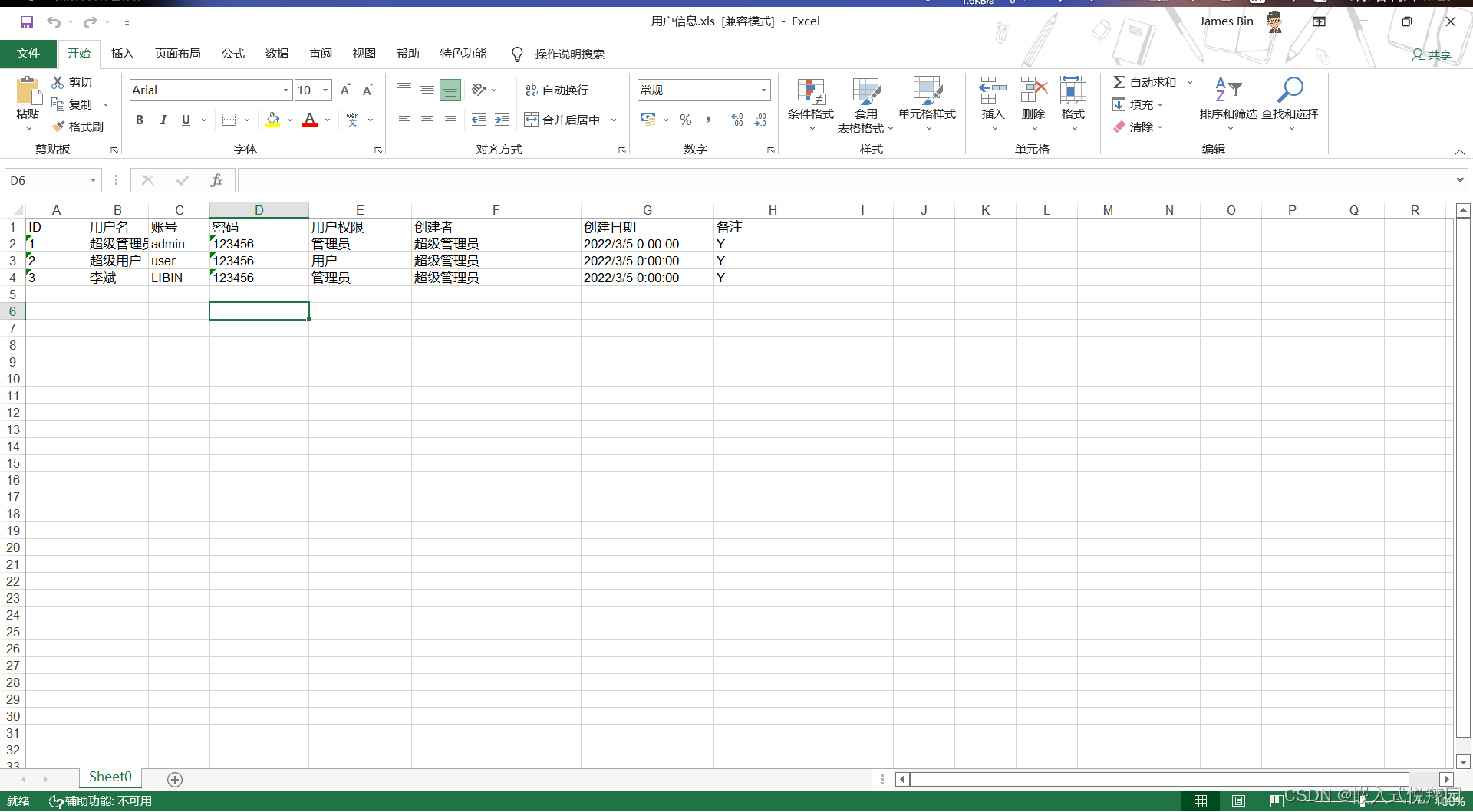Click the Save button
The height and width of the screenshot is (812, 1473).
coord(27,21)
